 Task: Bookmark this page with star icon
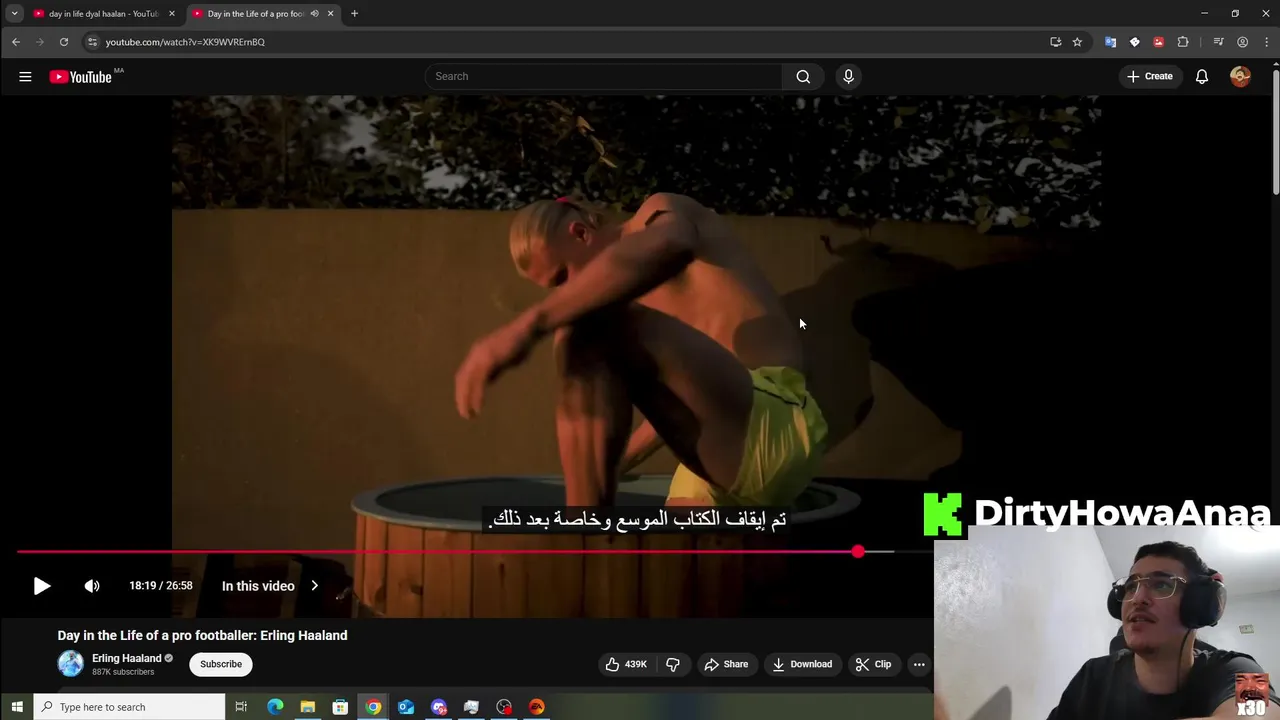coord(1077,42)
